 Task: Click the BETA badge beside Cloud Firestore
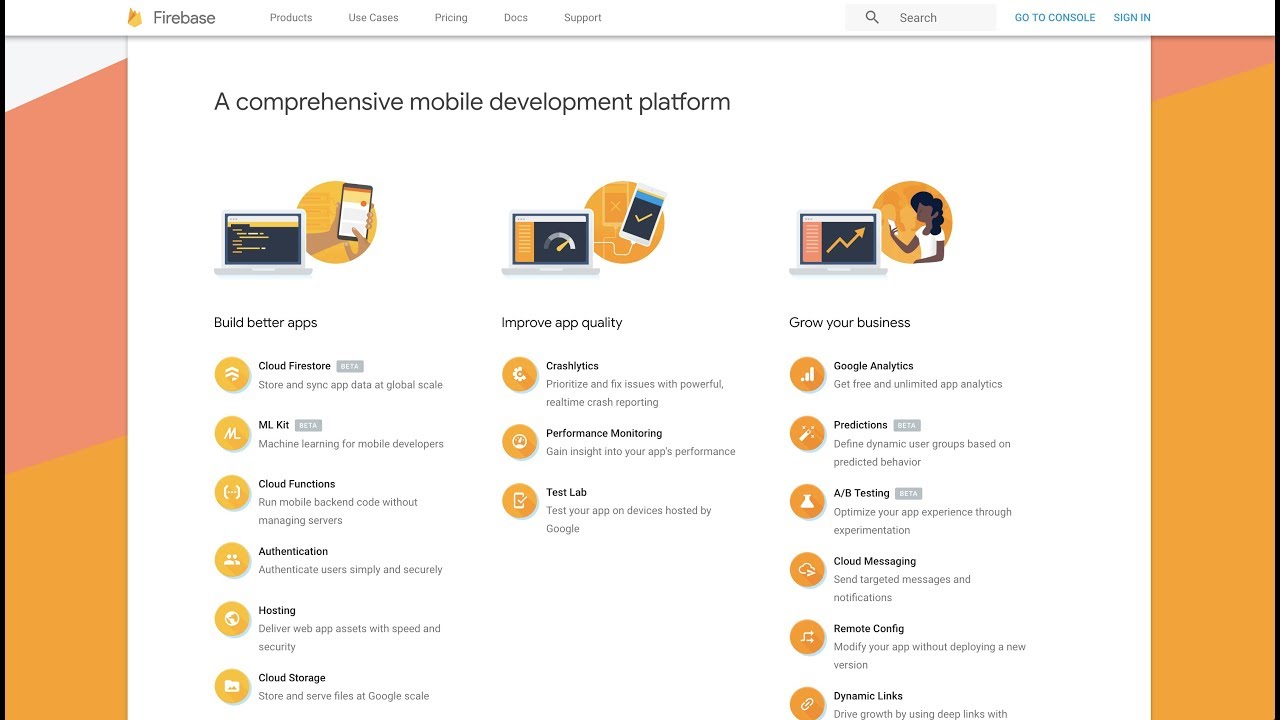pos(350,366)
